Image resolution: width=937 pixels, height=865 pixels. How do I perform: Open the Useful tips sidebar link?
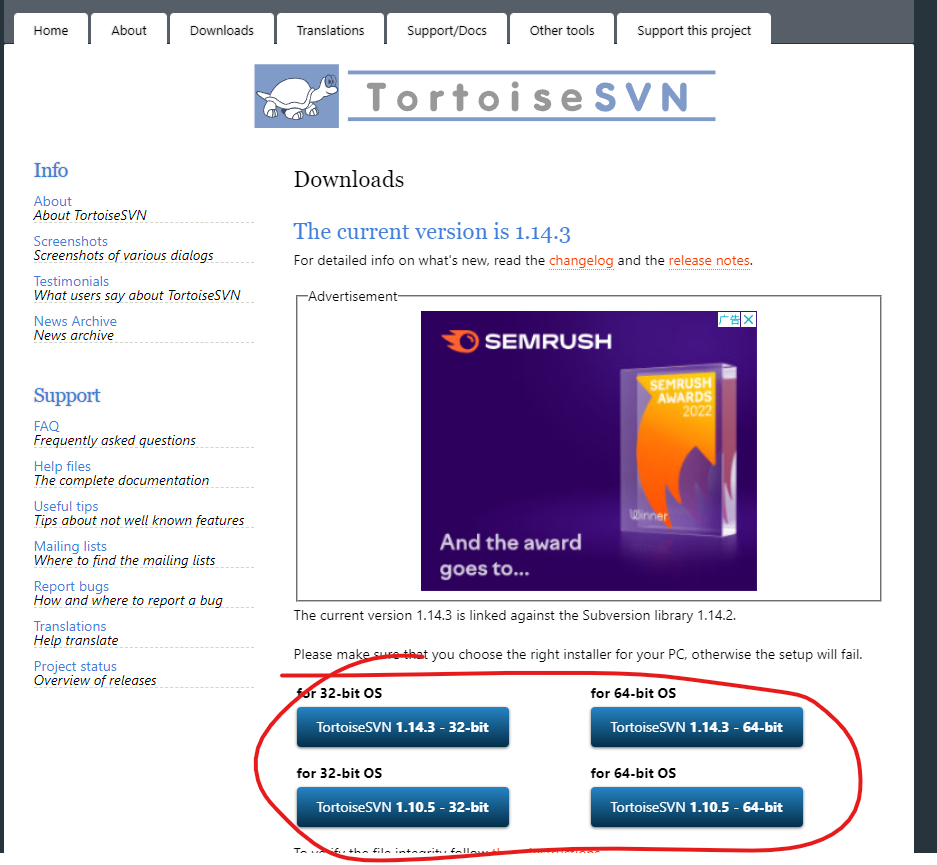66,507
